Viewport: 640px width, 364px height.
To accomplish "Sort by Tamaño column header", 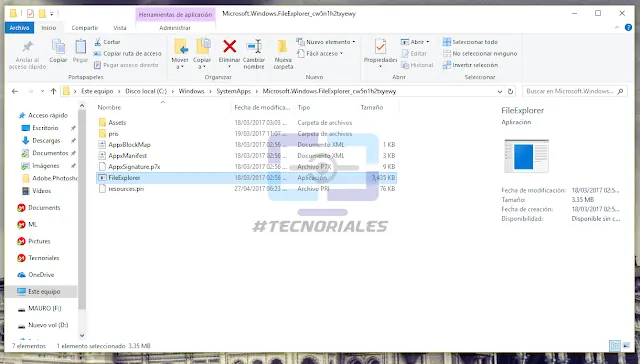I will click(x=371, y=107).
